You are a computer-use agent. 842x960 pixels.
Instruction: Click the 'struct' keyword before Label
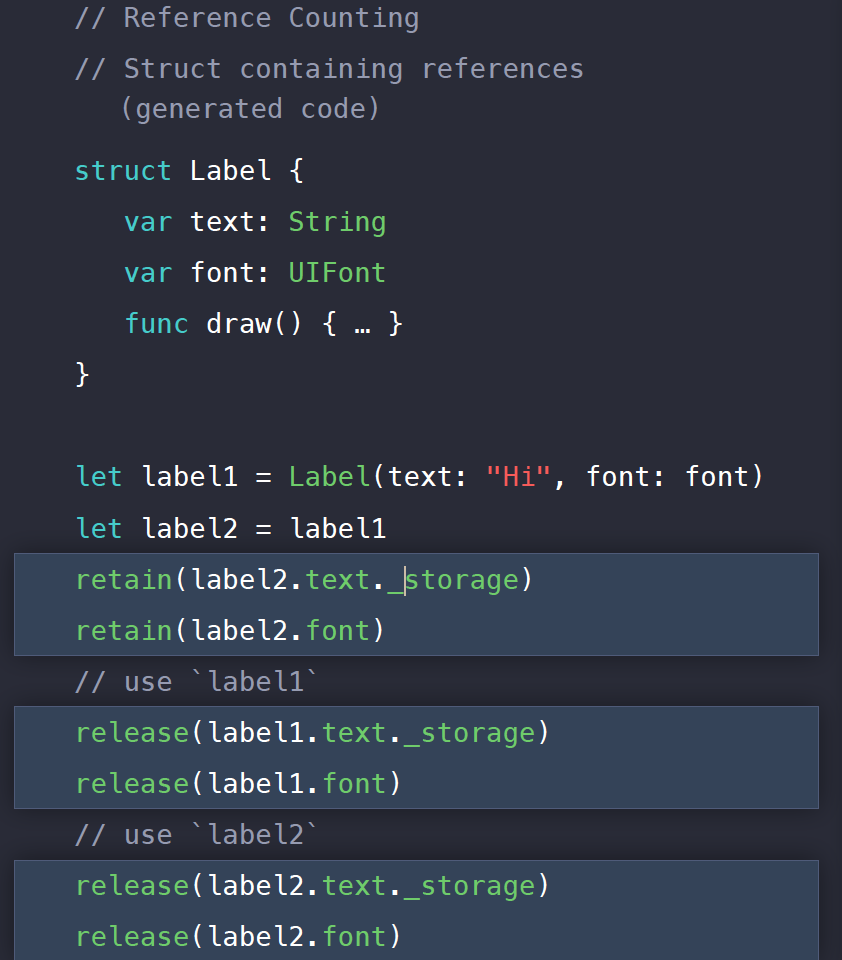point(122,171)
